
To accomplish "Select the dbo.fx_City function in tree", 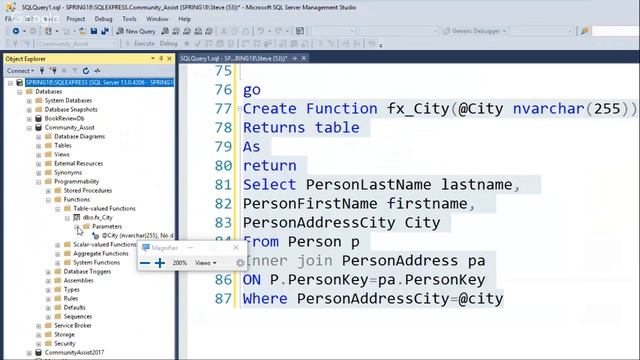I will (98, 218).
